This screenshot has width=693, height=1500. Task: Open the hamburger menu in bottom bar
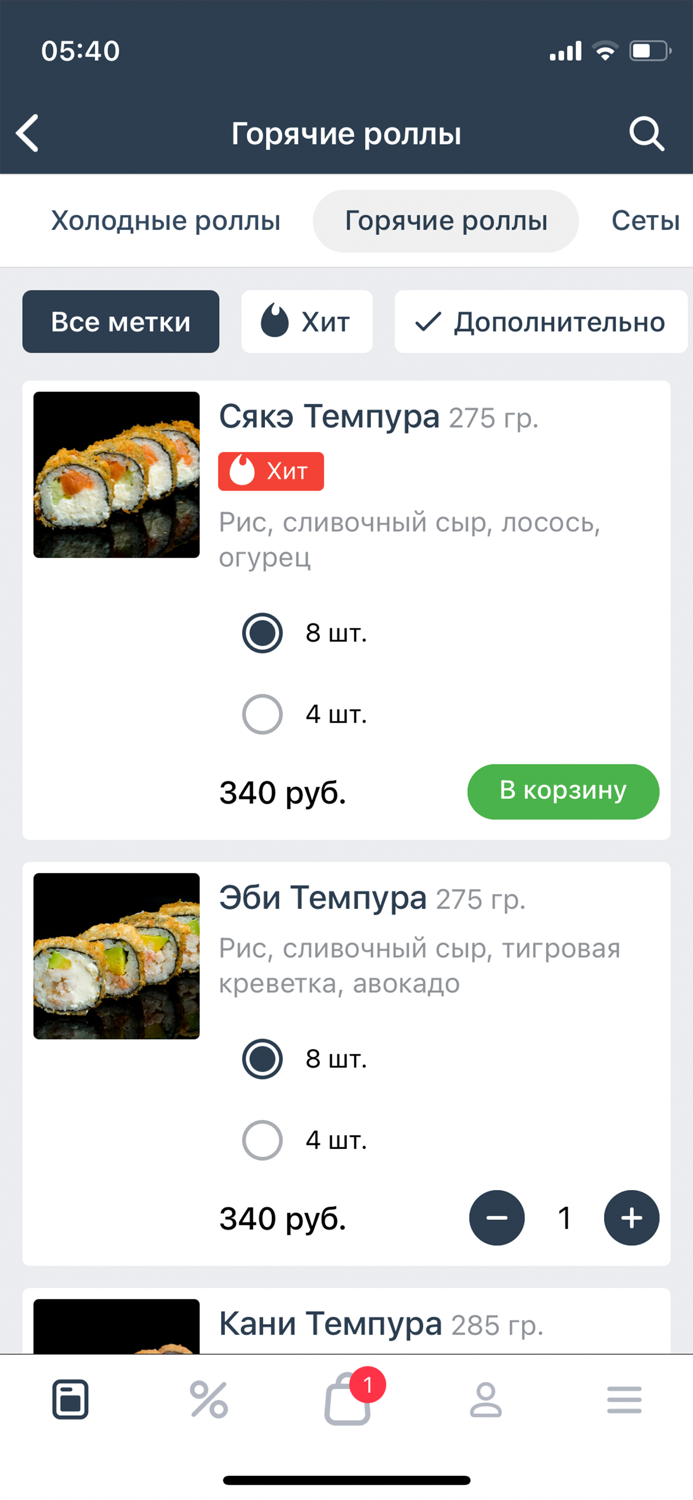tap(624, 1400)
